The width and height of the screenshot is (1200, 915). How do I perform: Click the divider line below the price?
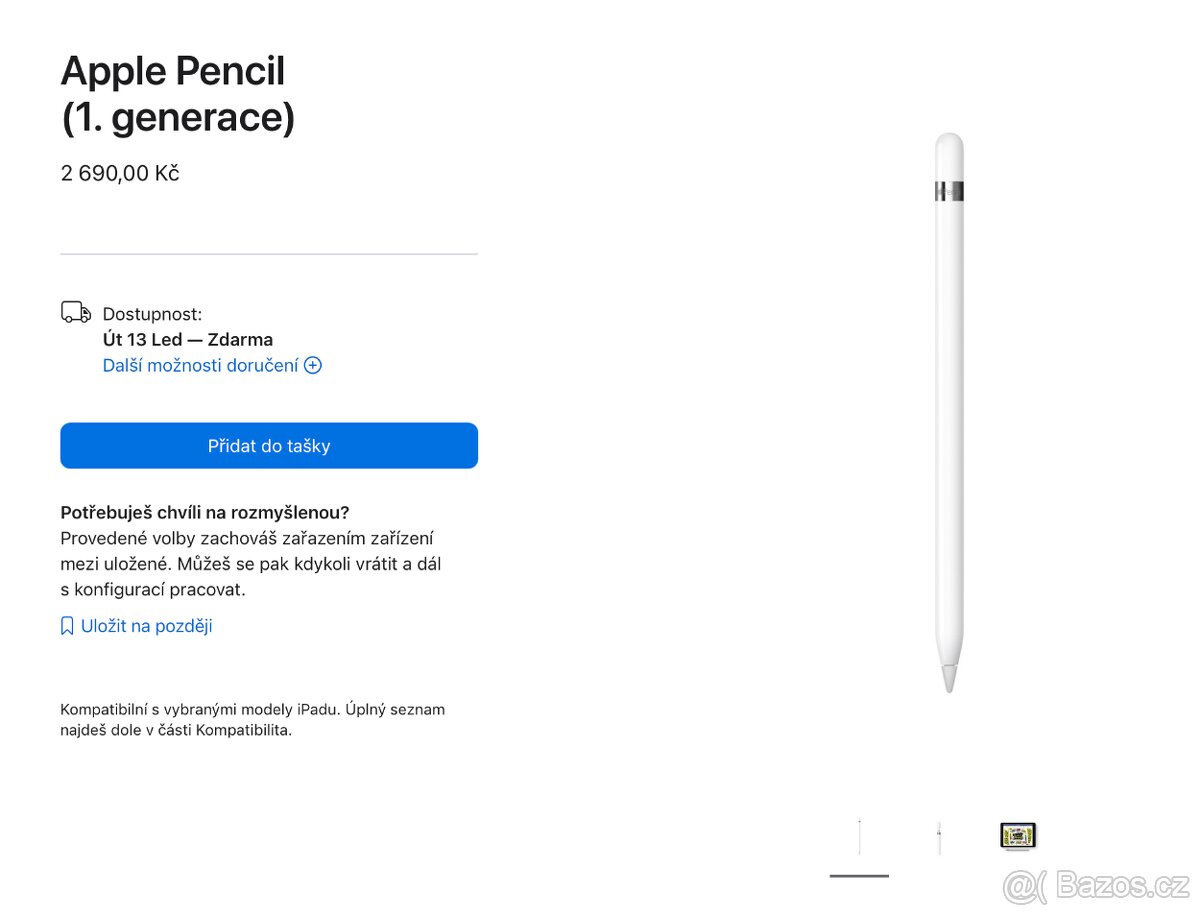pos(269,253)
